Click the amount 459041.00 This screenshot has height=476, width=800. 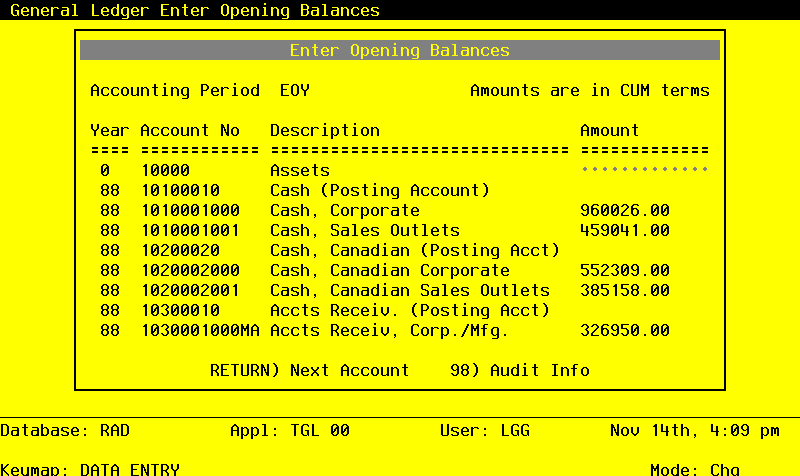click(624, 230)
